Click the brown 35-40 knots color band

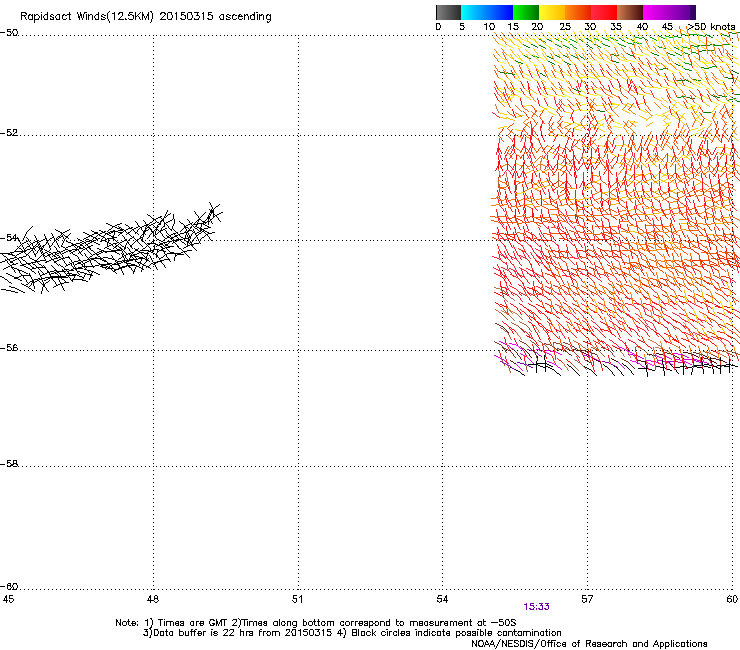coord(630,12)
